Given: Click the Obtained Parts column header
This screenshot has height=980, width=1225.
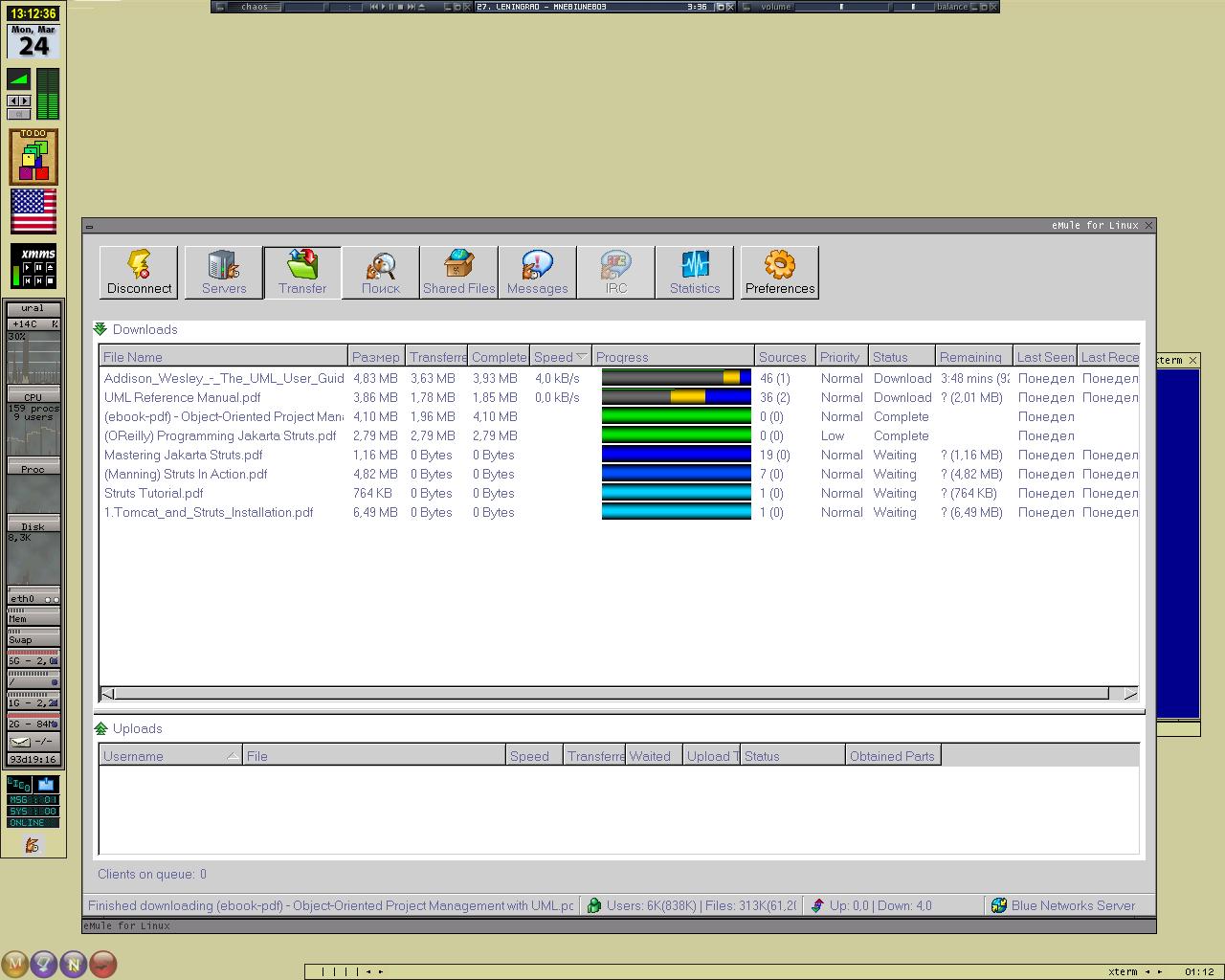Looking at the screenshot, I should (893, 756).
